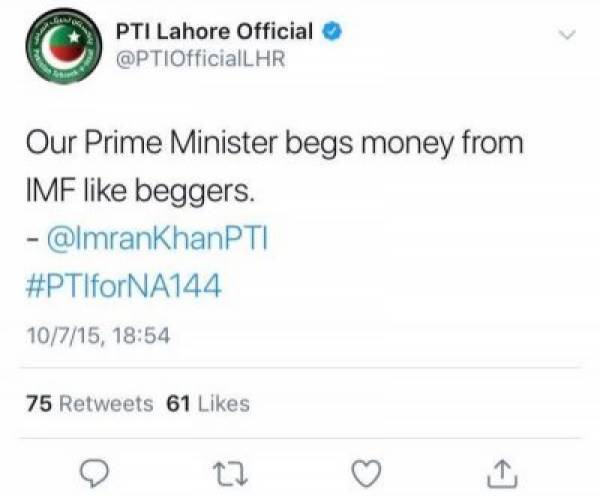Click the number 75 in retweet count
Viewport: 600px width, 496px height.
[39, 404]
